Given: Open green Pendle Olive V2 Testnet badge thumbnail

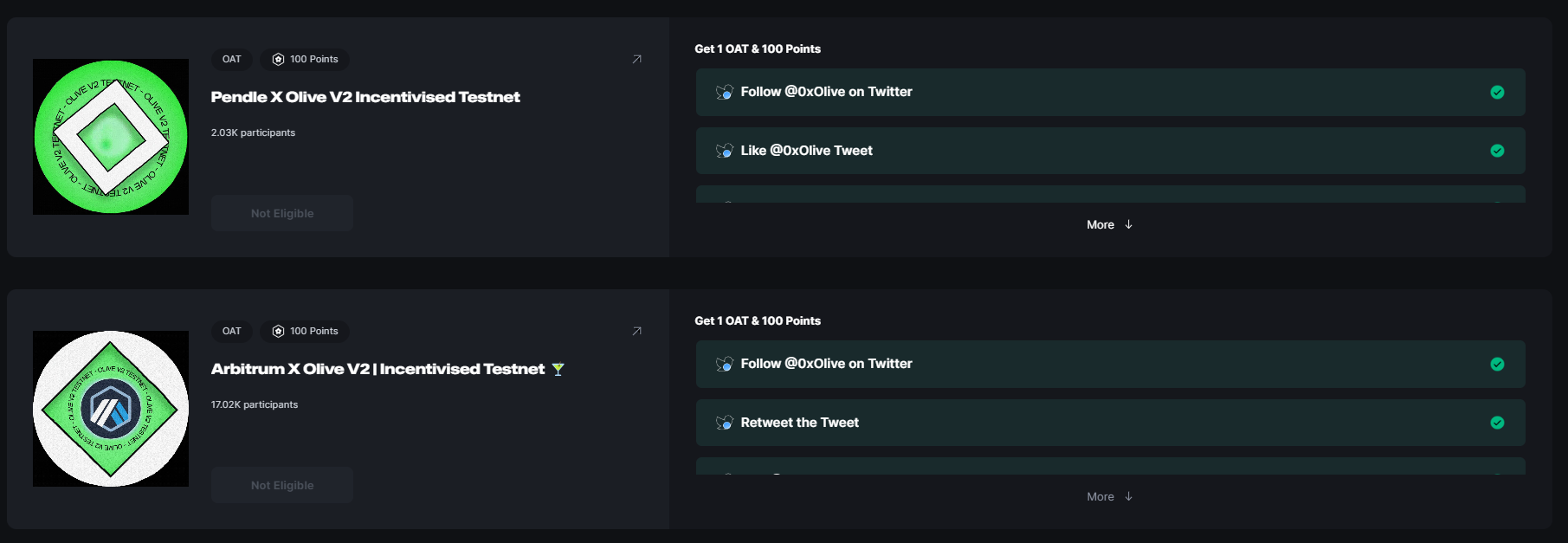Looking at the screenshot, I should (111, 137).
